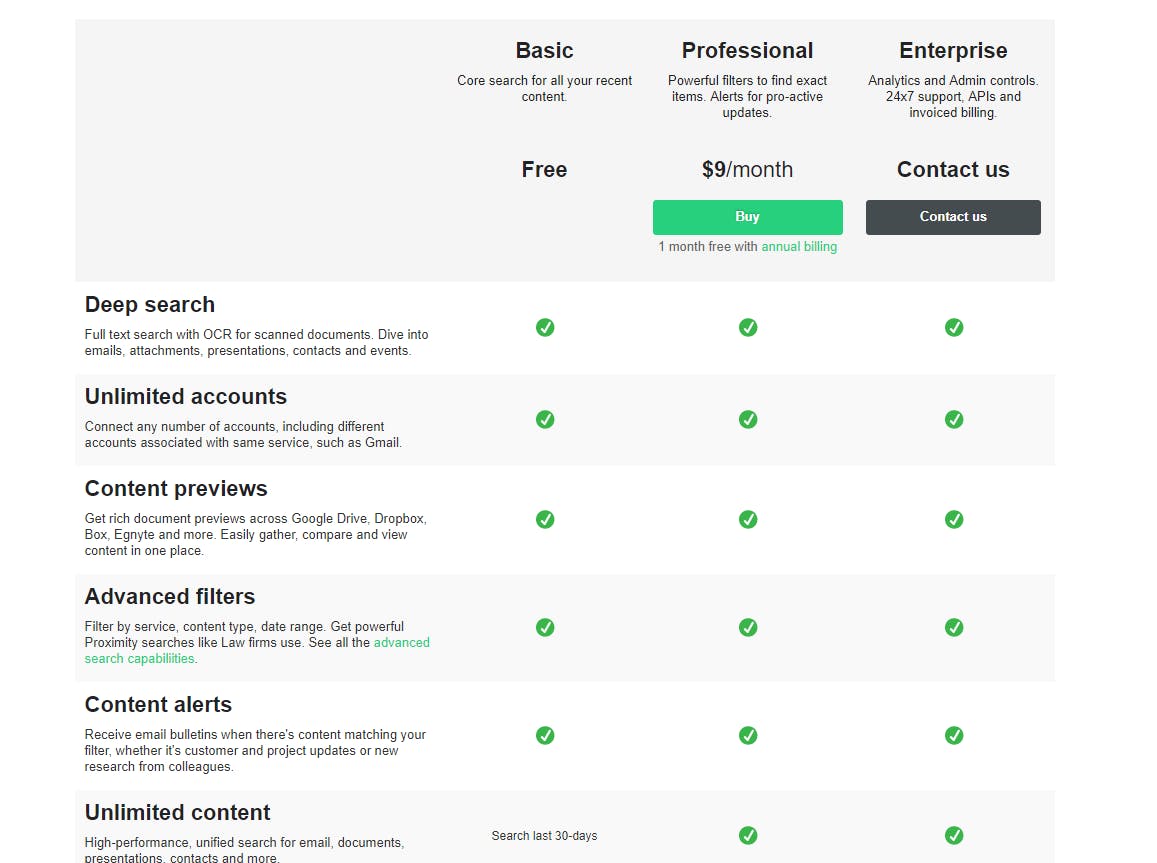Click Unlimited accounts checkmark under Professional
This screenshot has width=1157, height=863.
pos(748,419)
